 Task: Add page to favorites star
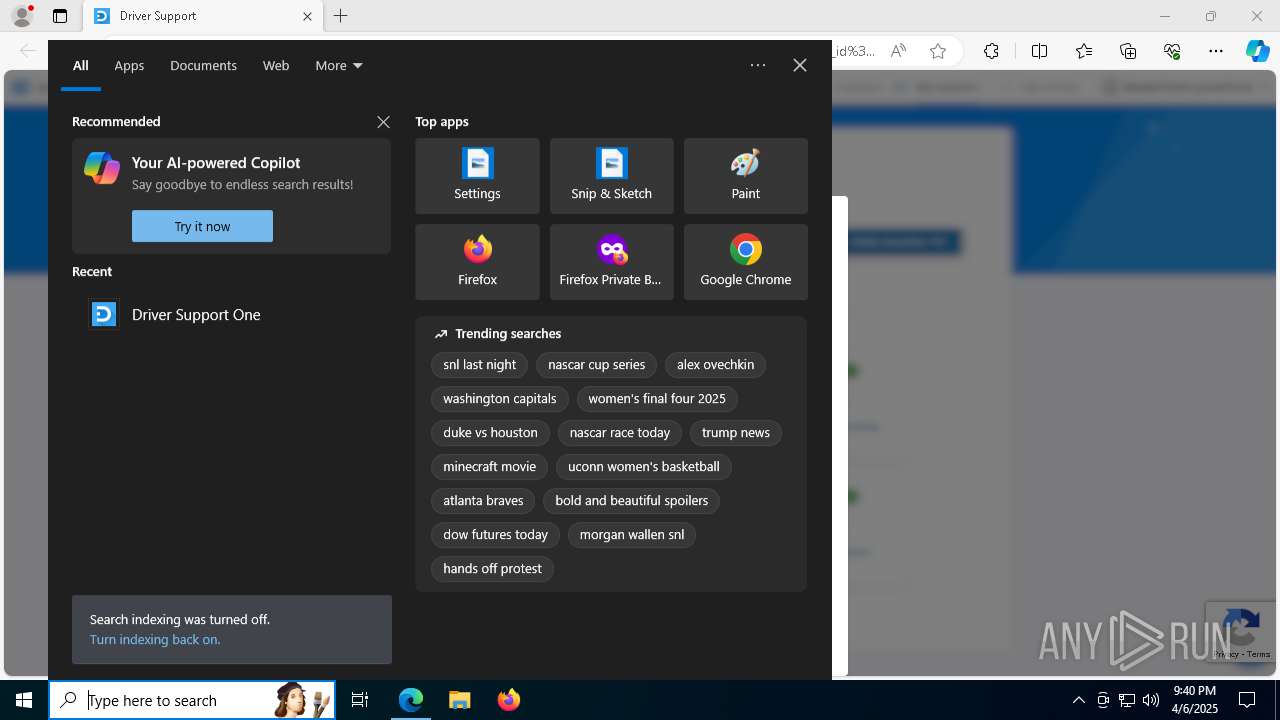tap(937, 51)
